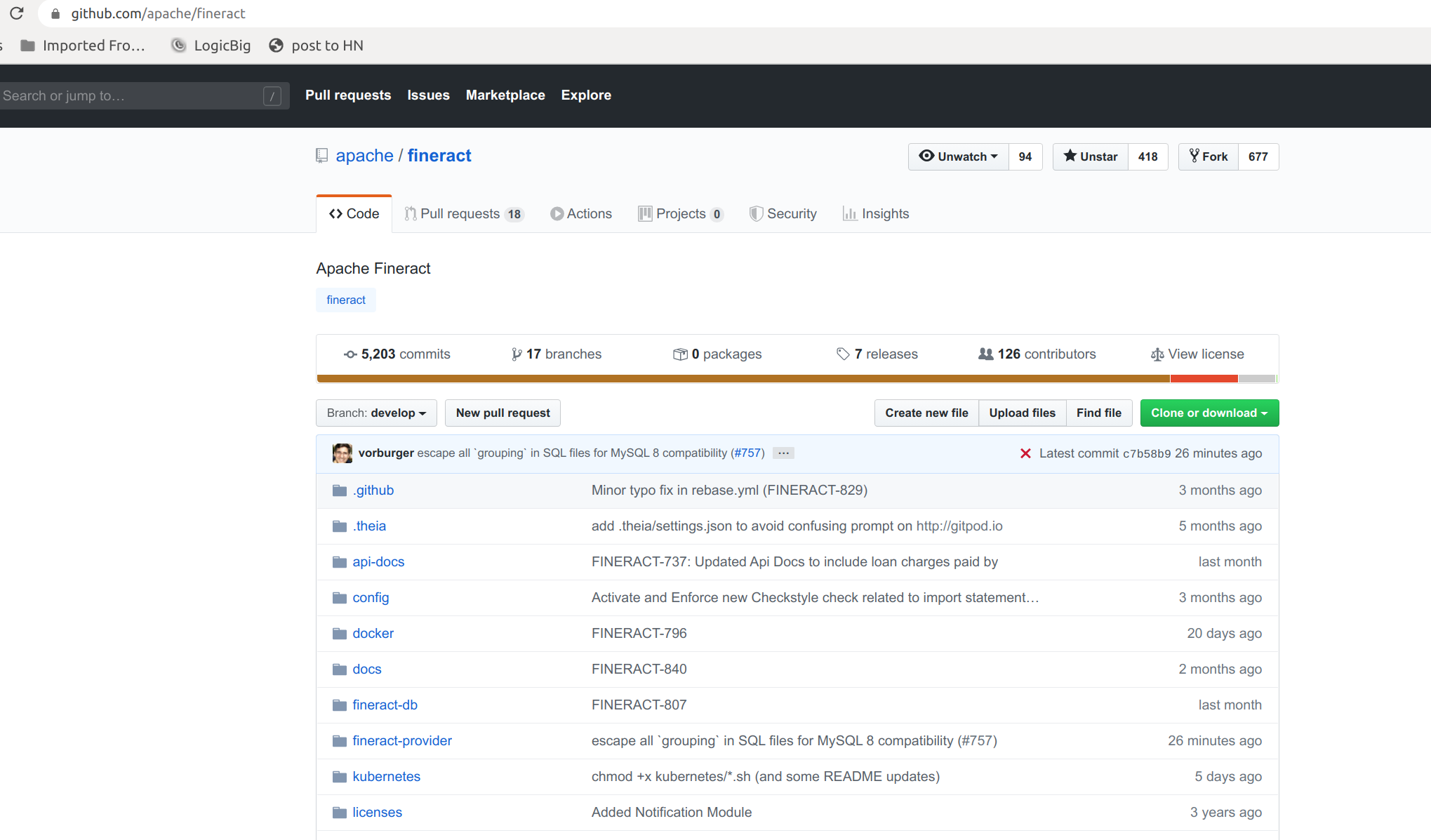Open the vorburger author link
Image resolution: width=1431 pixels, height=840 pixels.
click(386, 453)
